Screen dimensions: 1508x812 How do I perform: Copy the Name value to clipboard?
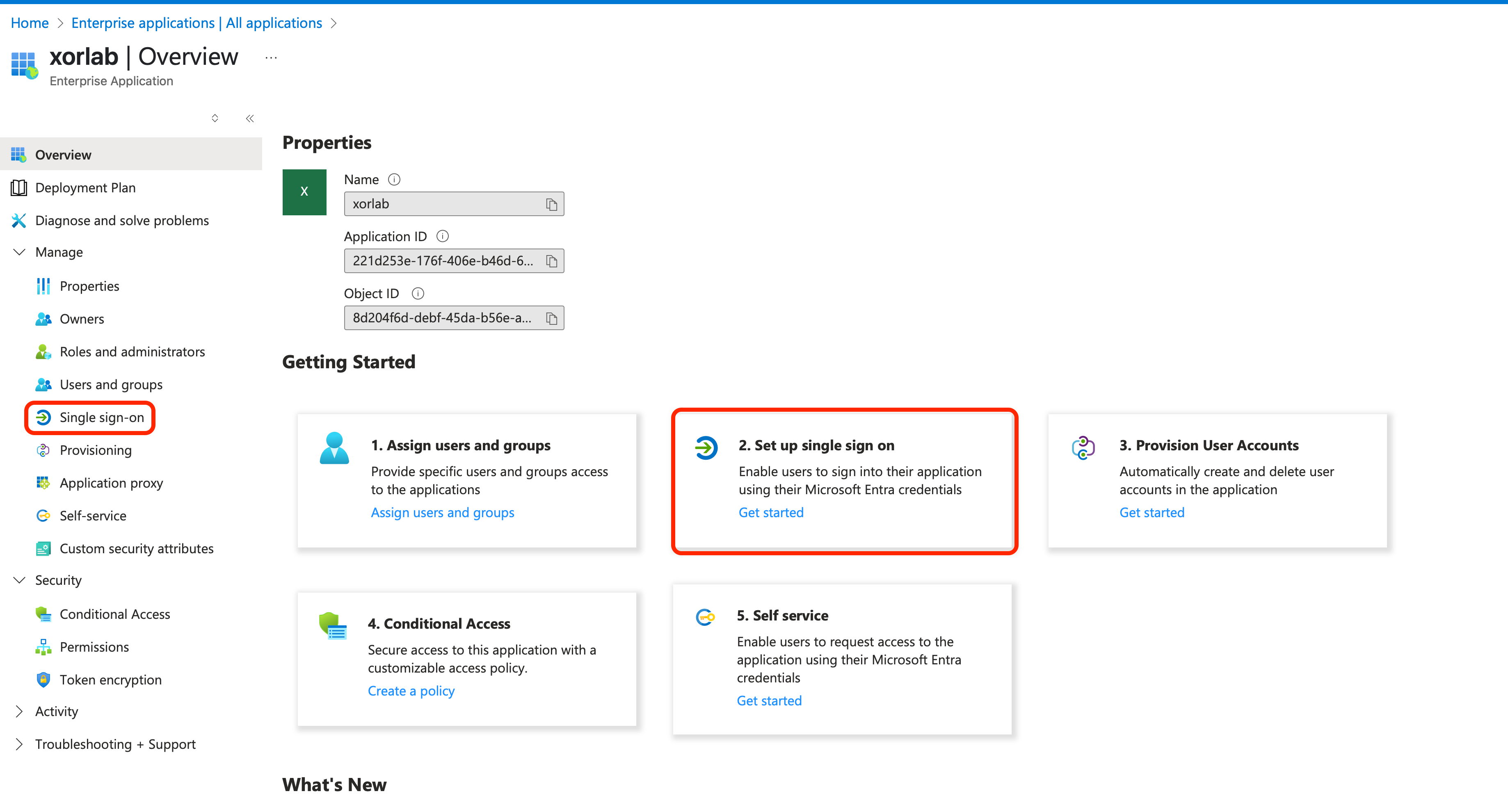tap(551, 204)
